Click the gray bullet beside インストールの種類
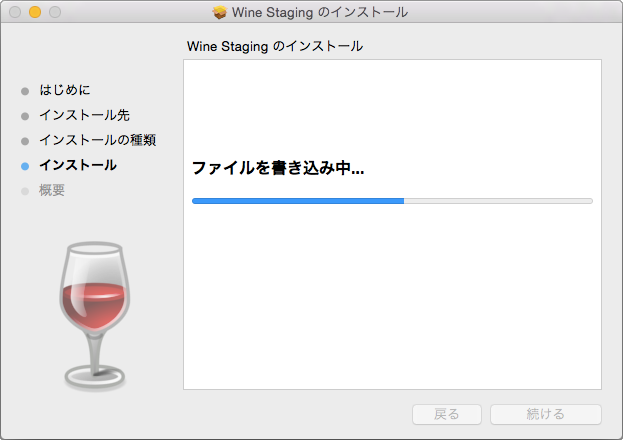Screen dimensions: 623x440 click(x=25, y=141)
